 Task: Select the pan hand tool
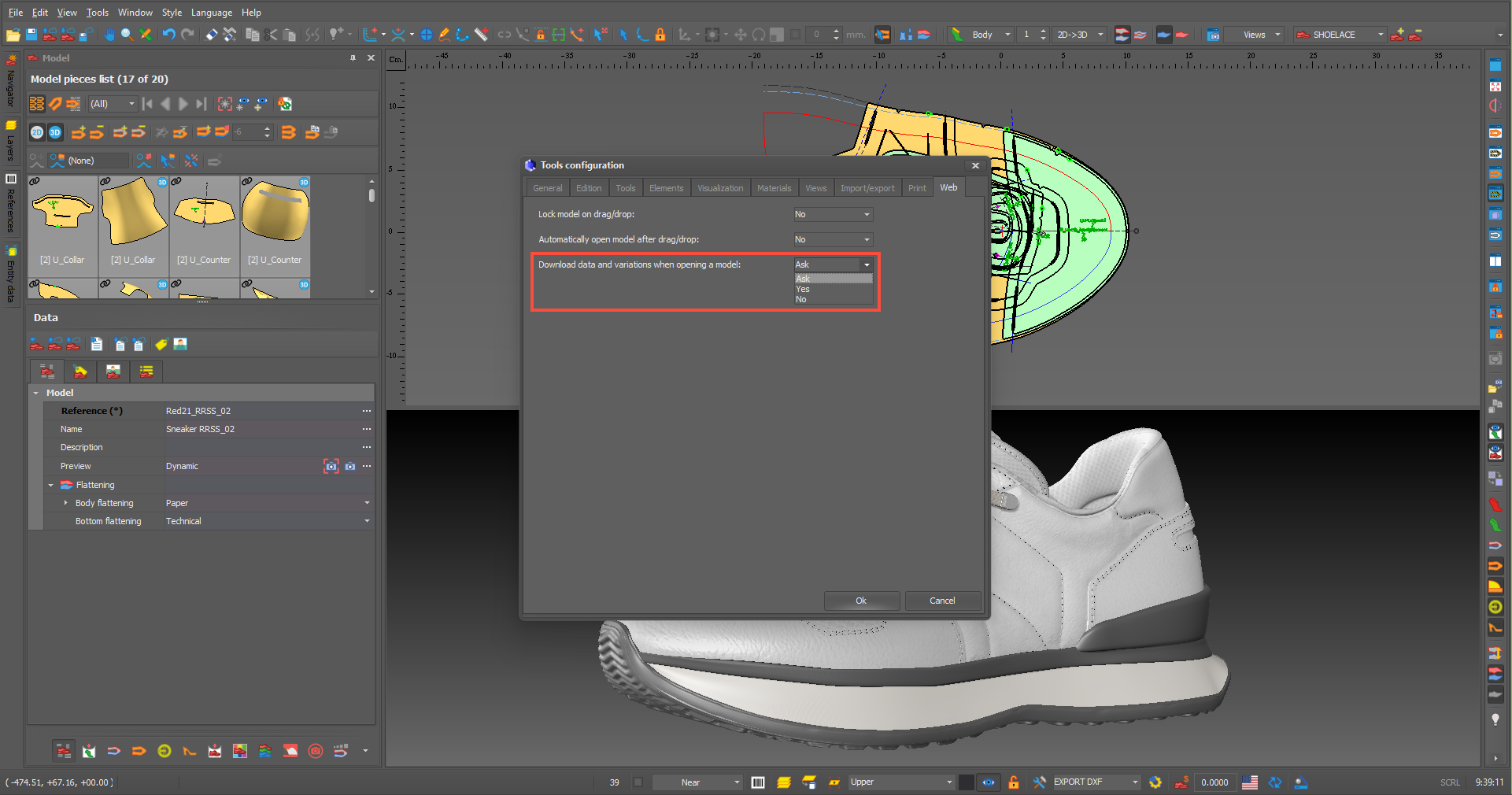pos(109,35)
